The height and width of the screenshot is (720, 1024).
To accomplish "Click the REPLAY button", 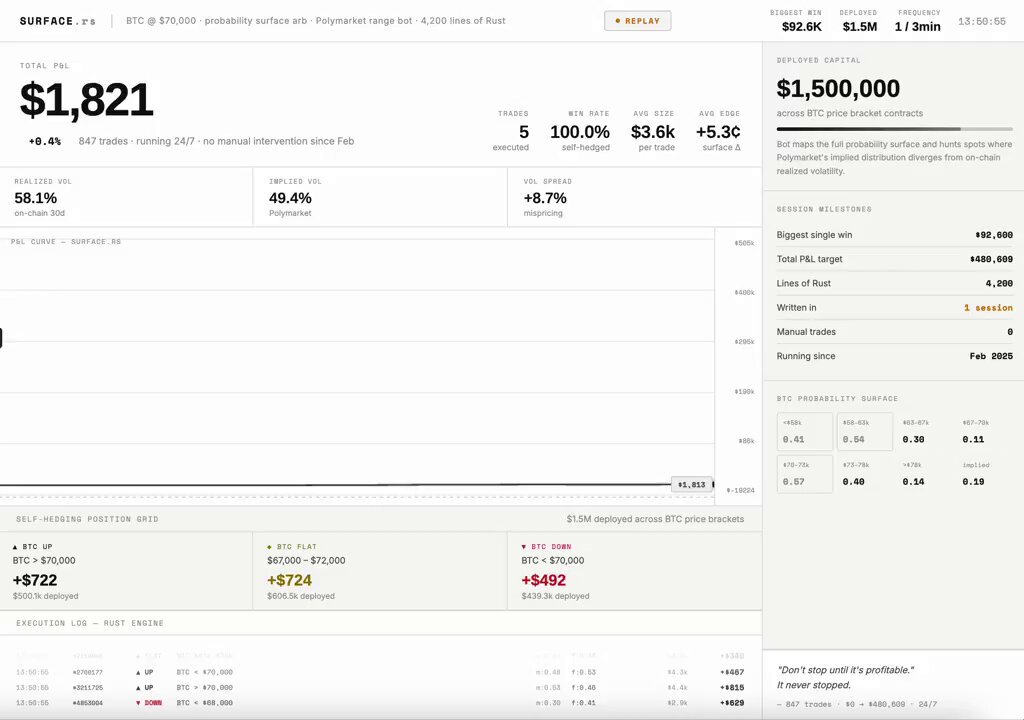I will (637, 21).
